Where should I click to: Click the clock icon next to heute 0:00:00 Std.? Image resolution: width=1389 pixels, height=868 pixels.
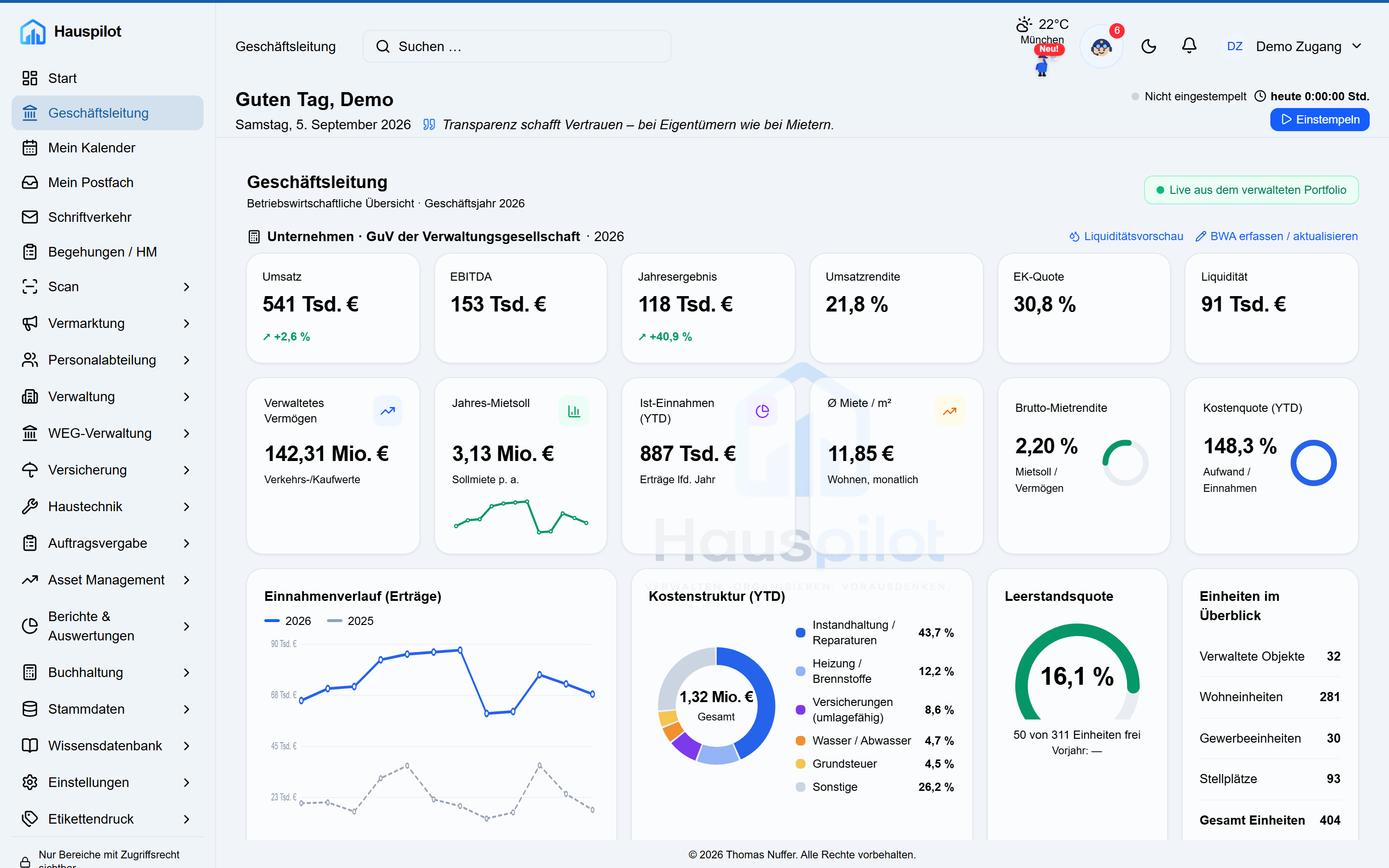pyautogui.click(x=1260, y=96)
